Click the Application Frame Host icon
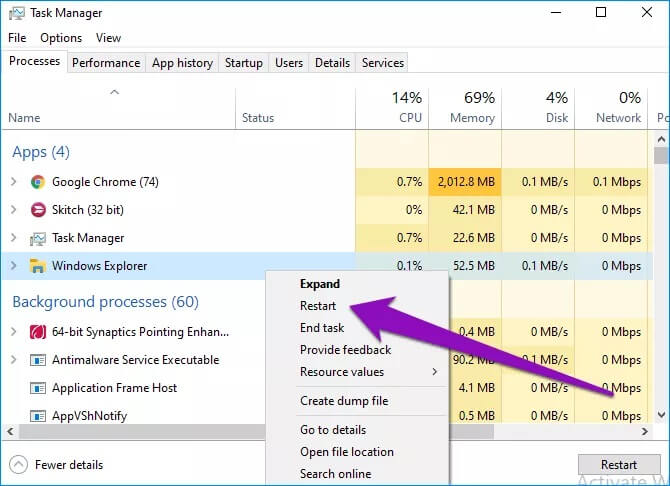Viewport: 670px width, 486px height. click(x=38, y=388)
